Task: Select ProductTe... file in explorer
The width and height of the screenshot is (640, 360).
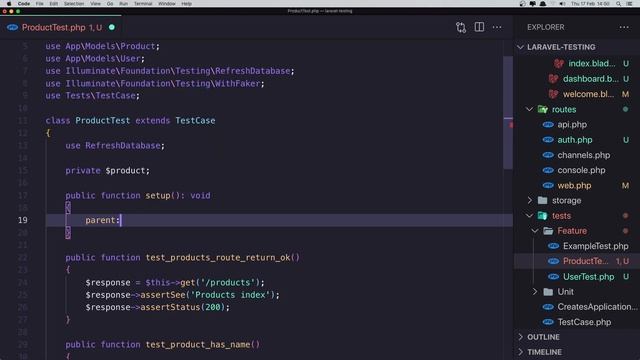Action: click(x=585, y=261)
